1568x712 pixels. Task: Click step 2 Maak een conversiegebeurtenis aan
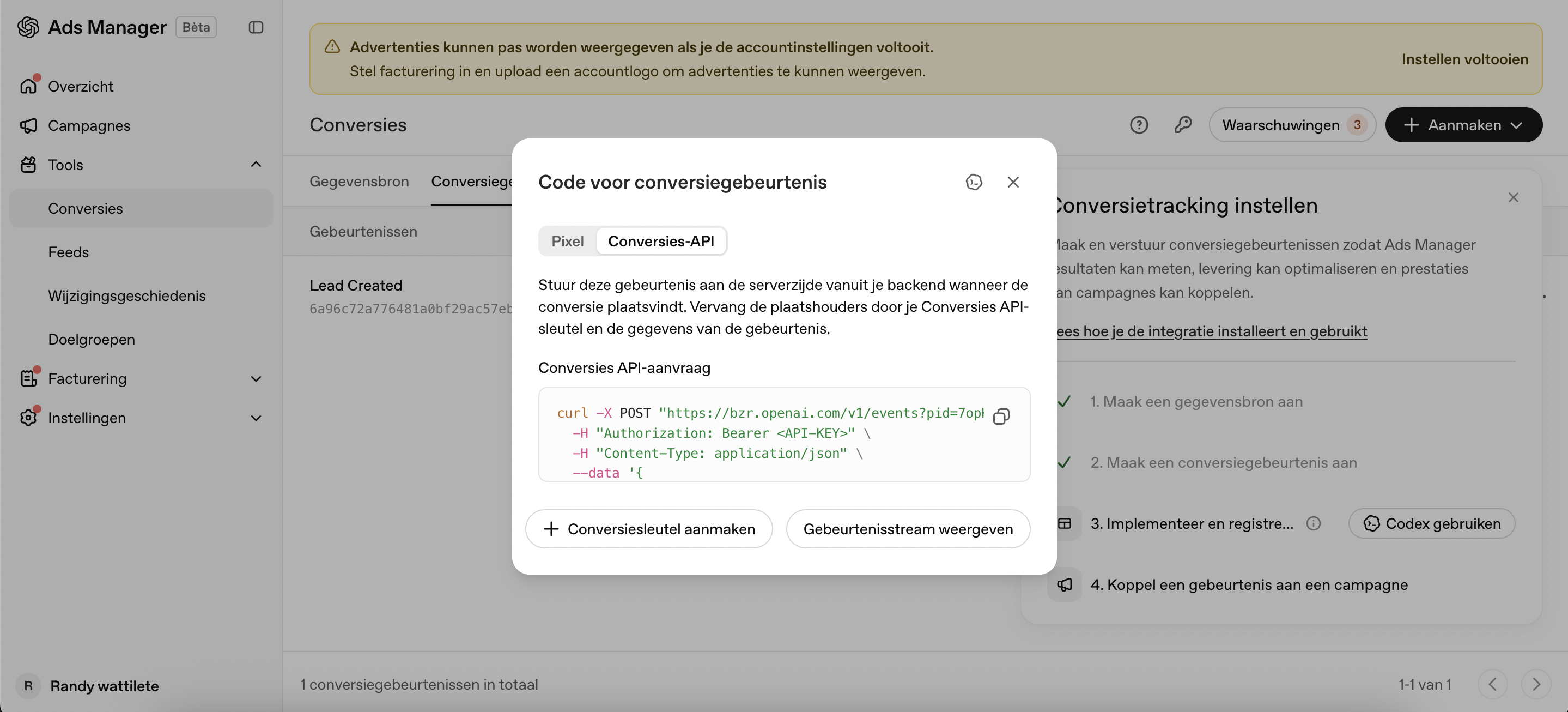click(x=1223, y=462)
